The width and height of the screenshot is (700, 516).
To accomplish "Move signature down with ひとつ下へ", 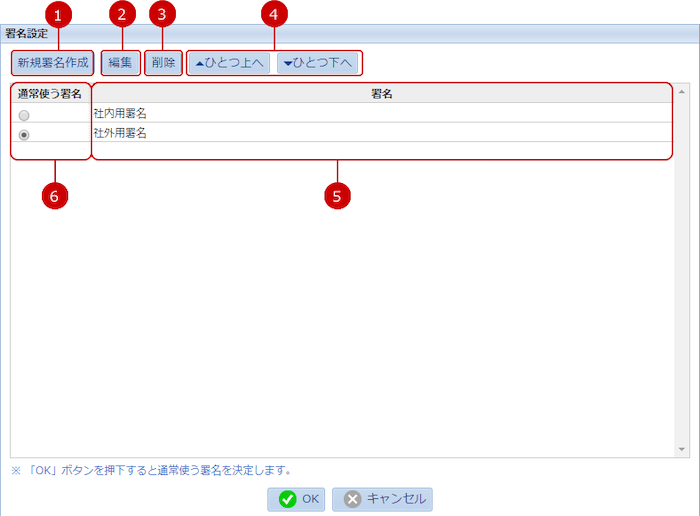I will (x=318, y=63).
